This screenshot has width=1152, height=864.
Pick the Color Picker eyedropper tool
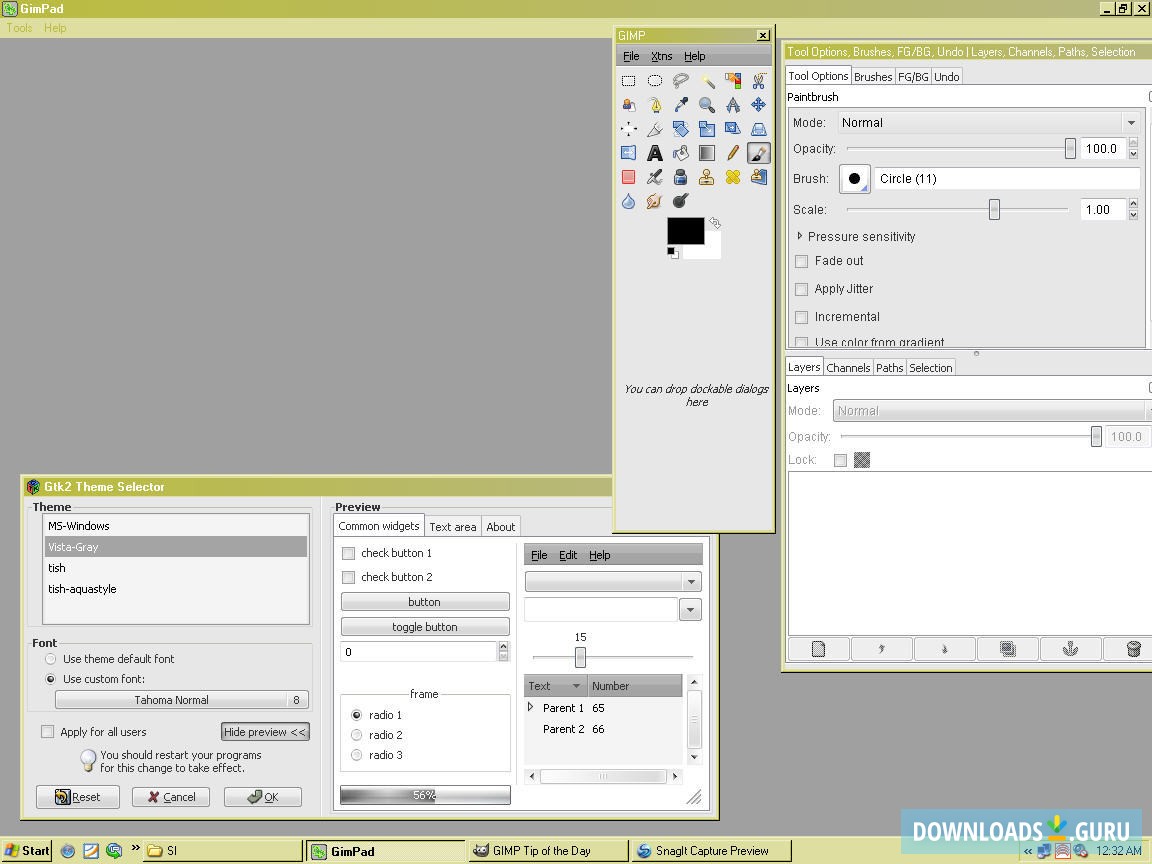[680, 104]
